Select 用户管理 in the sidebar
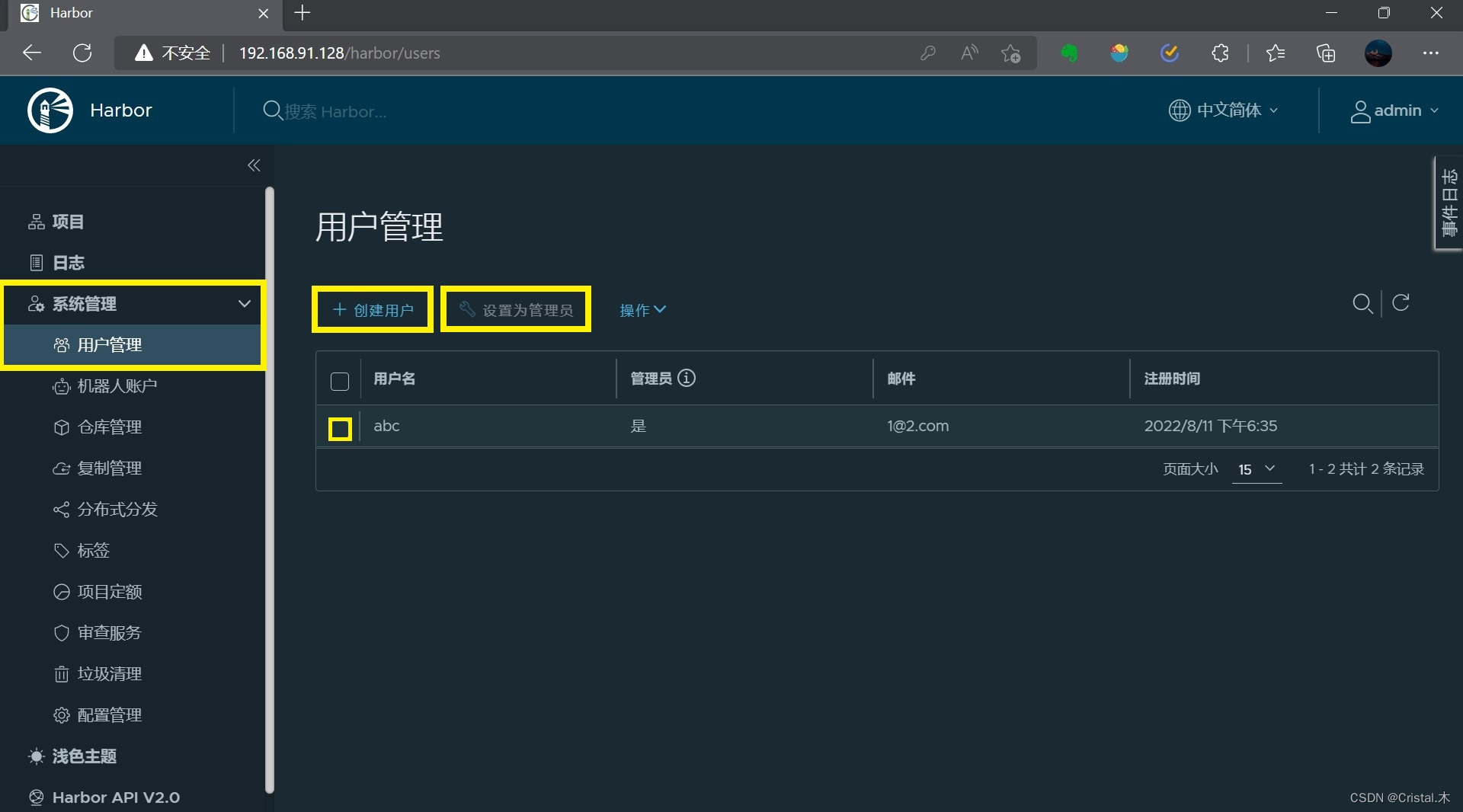 (133, 345)
